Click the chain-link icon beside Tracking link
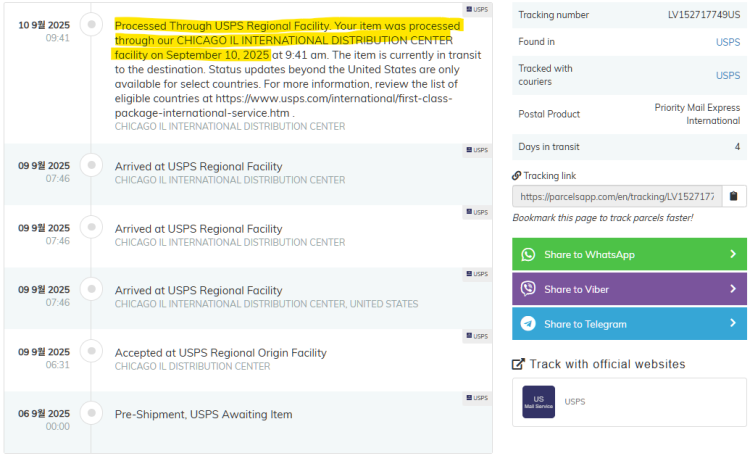Viewport: 750px width, 461px height. (x=517, y=176)
